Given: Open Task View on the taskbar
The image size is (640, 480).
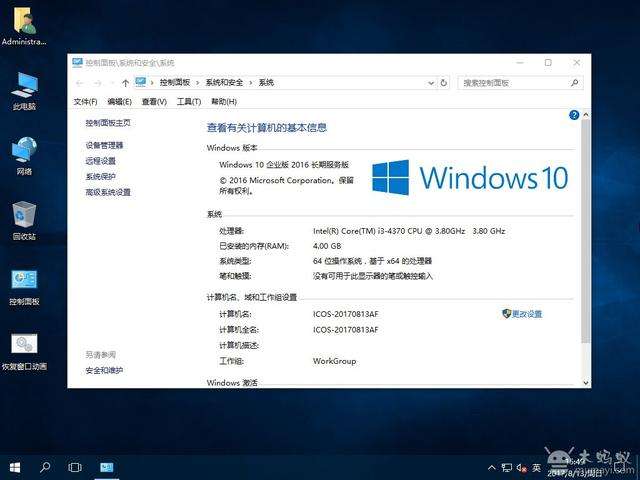Looking at the screenshot, I should pos(75,467).
